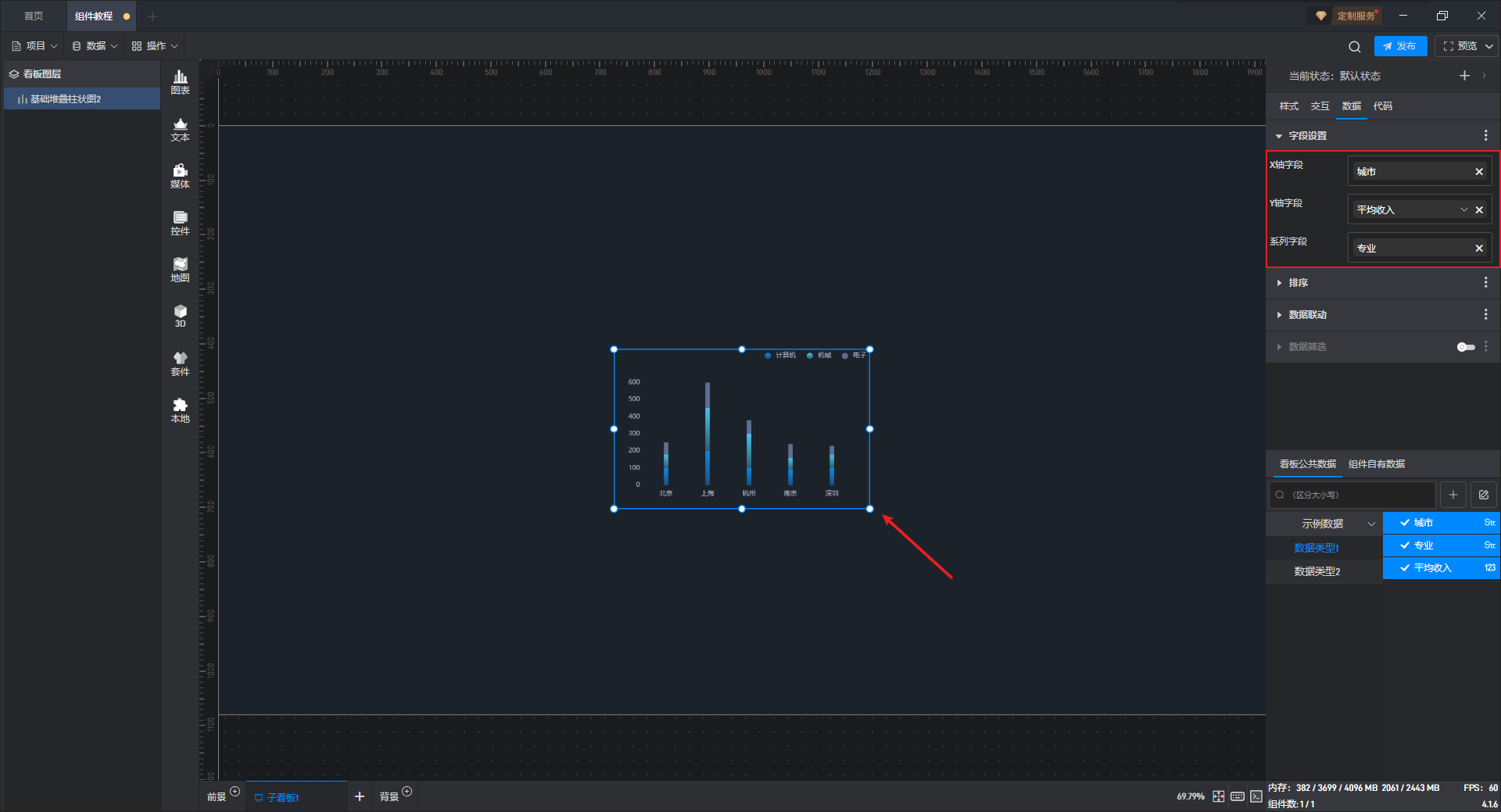
Task: Switch to the 代码 tab
Action: coord(1382,106)
